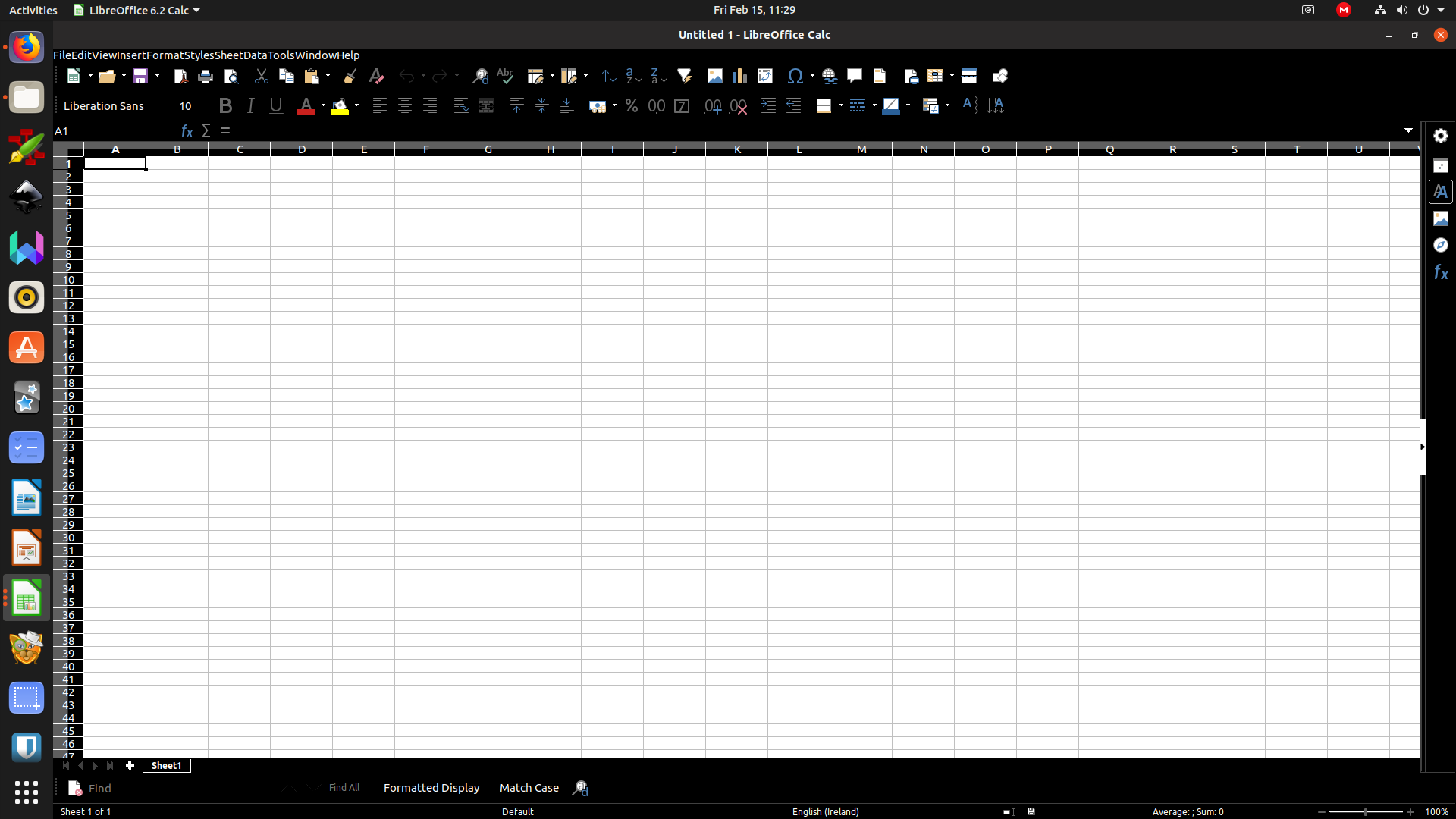This screenshot has height=819, width=1456.
Task: Toggle italic formatting
Action: click(250, 105)
